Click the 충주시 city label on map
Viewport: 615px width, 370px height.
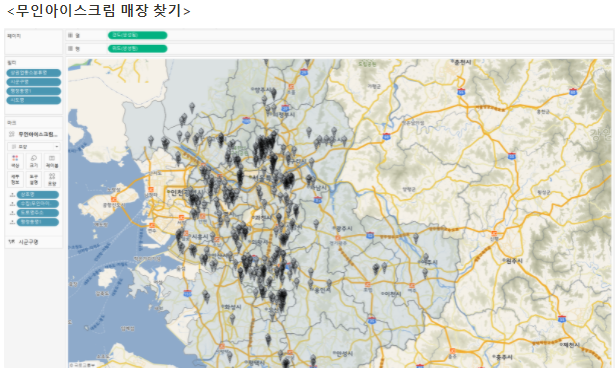tap(503, 357)
